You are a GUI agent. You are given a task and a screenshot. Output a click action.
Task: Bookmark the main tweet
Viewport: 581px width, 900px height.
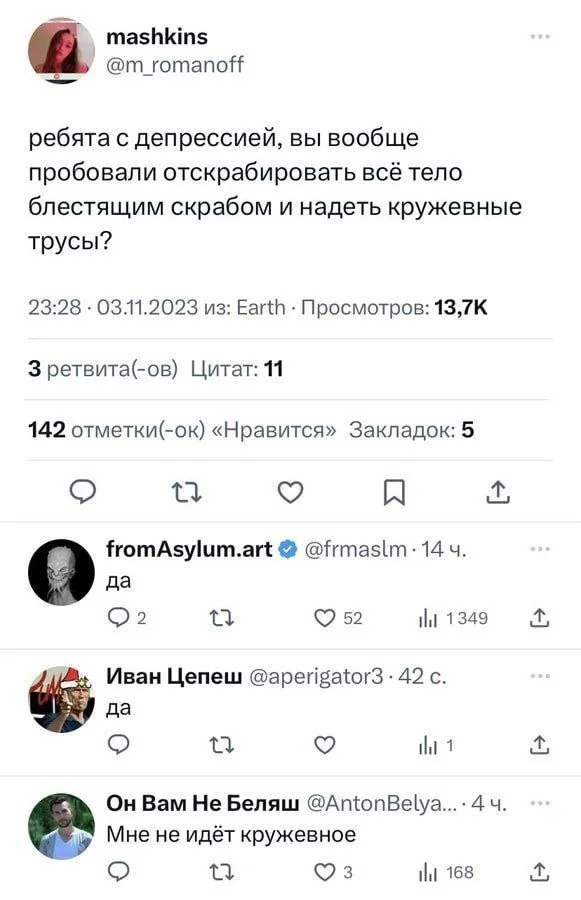[394, 491]
